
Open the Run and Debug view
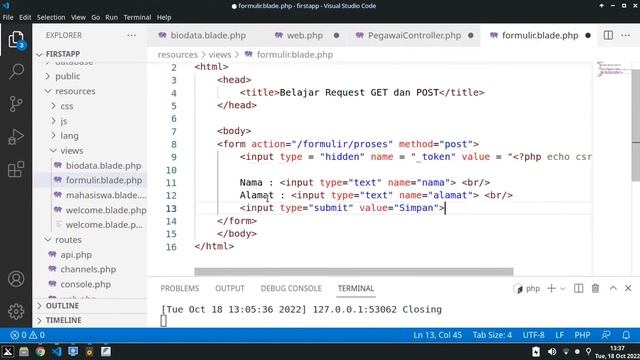click(16, 137)
